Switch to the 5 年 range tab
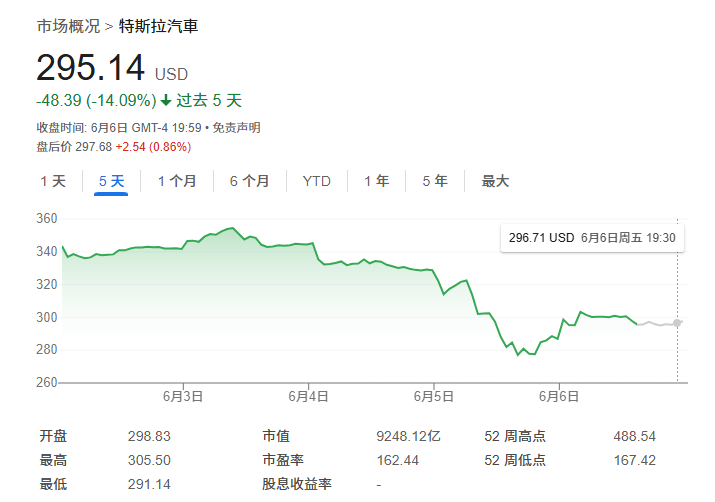The height and width of the screenshot is (502, 715). click(435, 181)
